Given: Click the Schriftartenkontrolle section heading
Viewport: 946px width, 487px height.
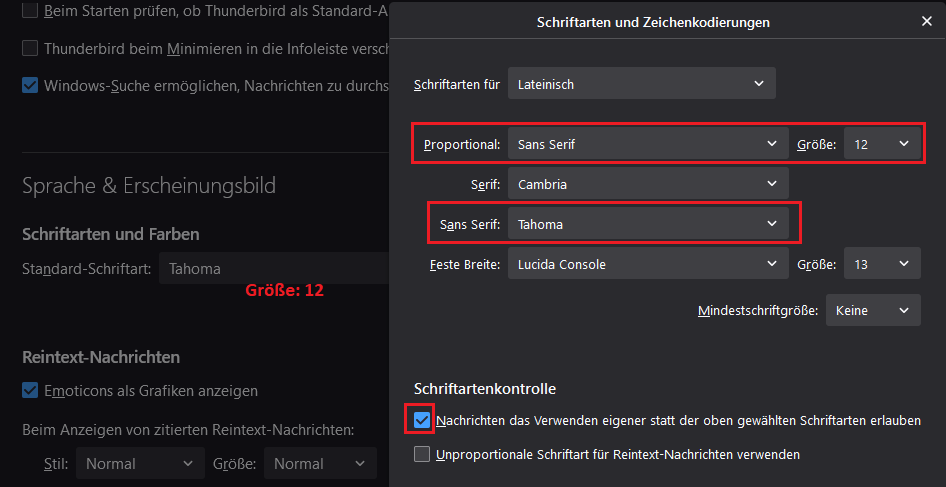Looking at the screenshot, I should [x=485, y=388].
